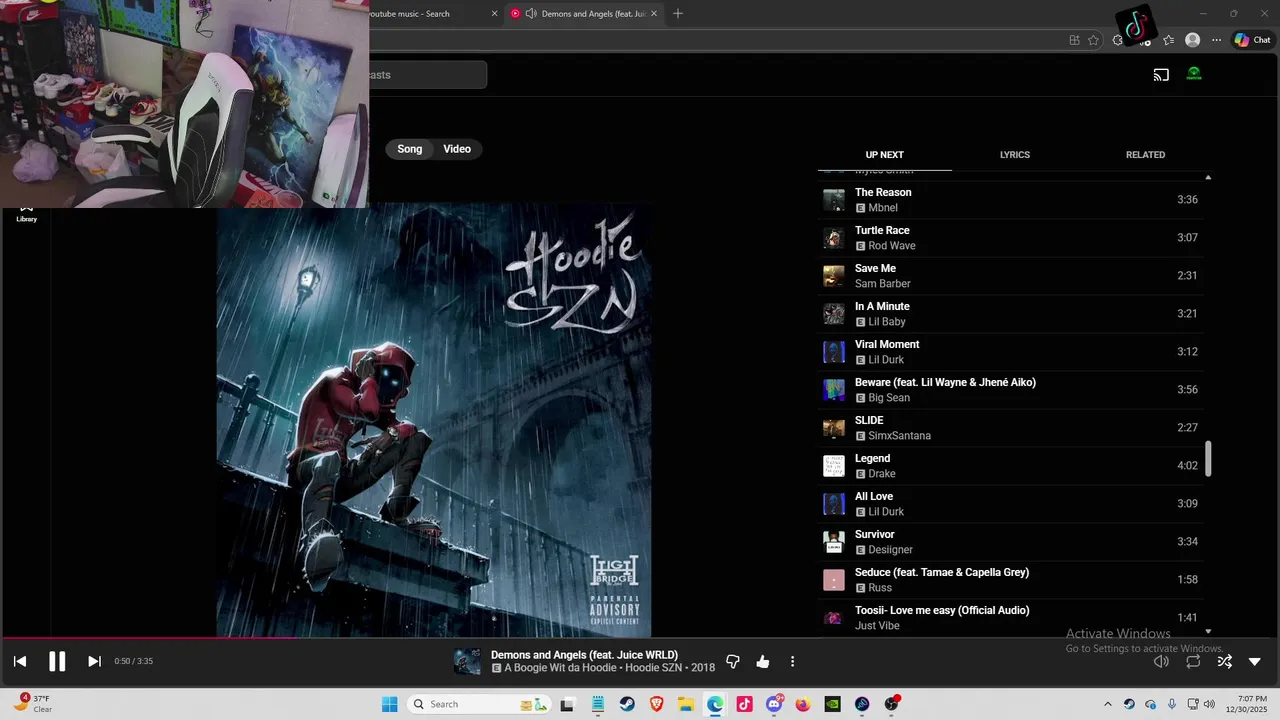Skip to the next track
This screenshot has width=1280, height=720.
click(x=94, y=661)
